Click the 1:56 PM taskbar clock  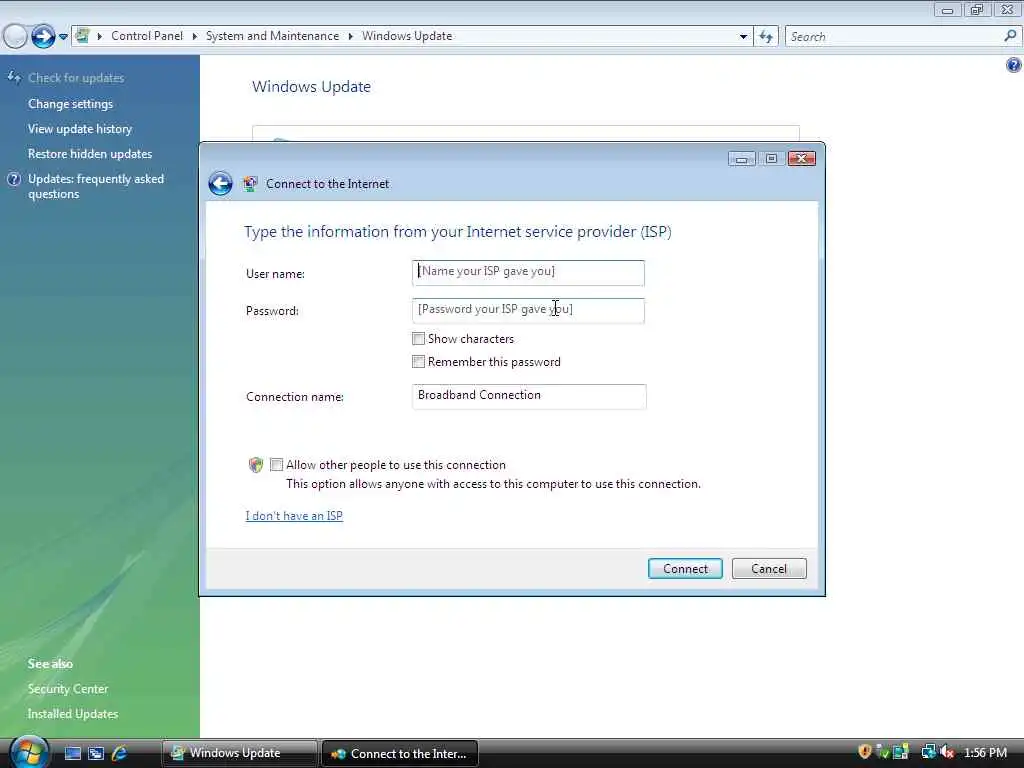(985, 752)
